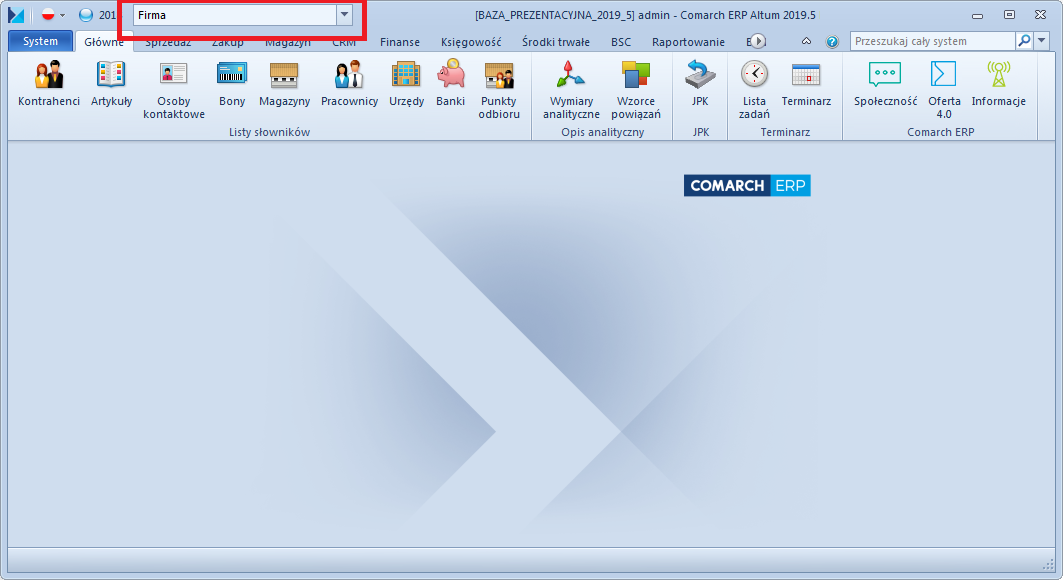The height and width of the screenshot is (580, 1063).
Task: Click the Firma selection field
Action: [x=235, y=15]
